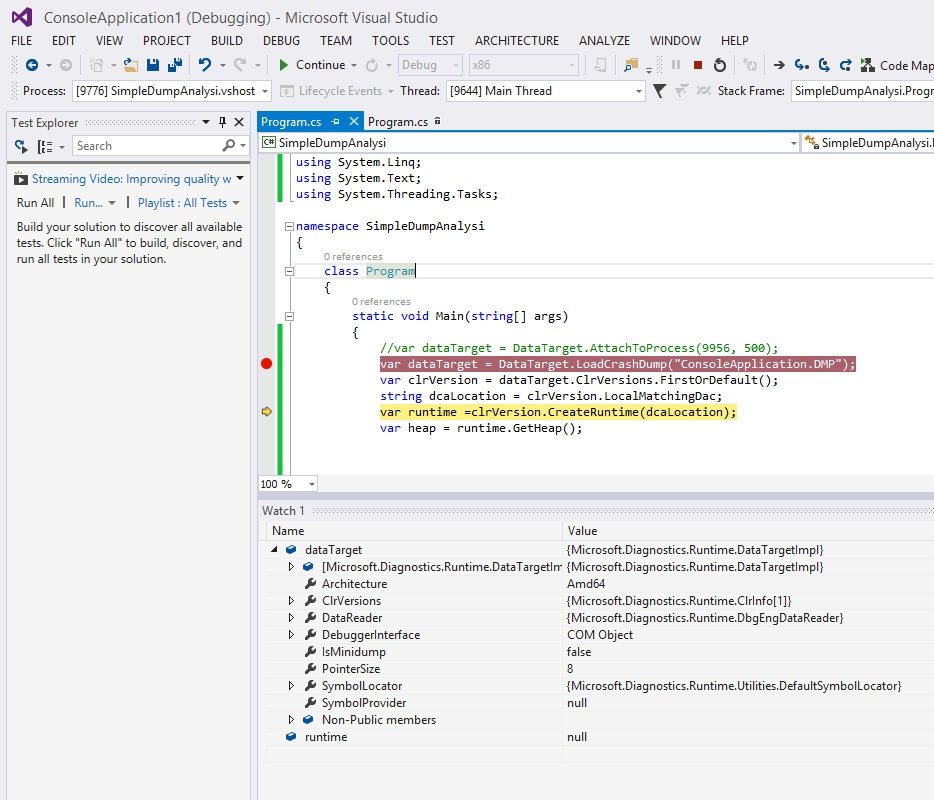The image size is (934, 800).
Task: Click the Save All toolbar icon
Action: coord(175,65)
